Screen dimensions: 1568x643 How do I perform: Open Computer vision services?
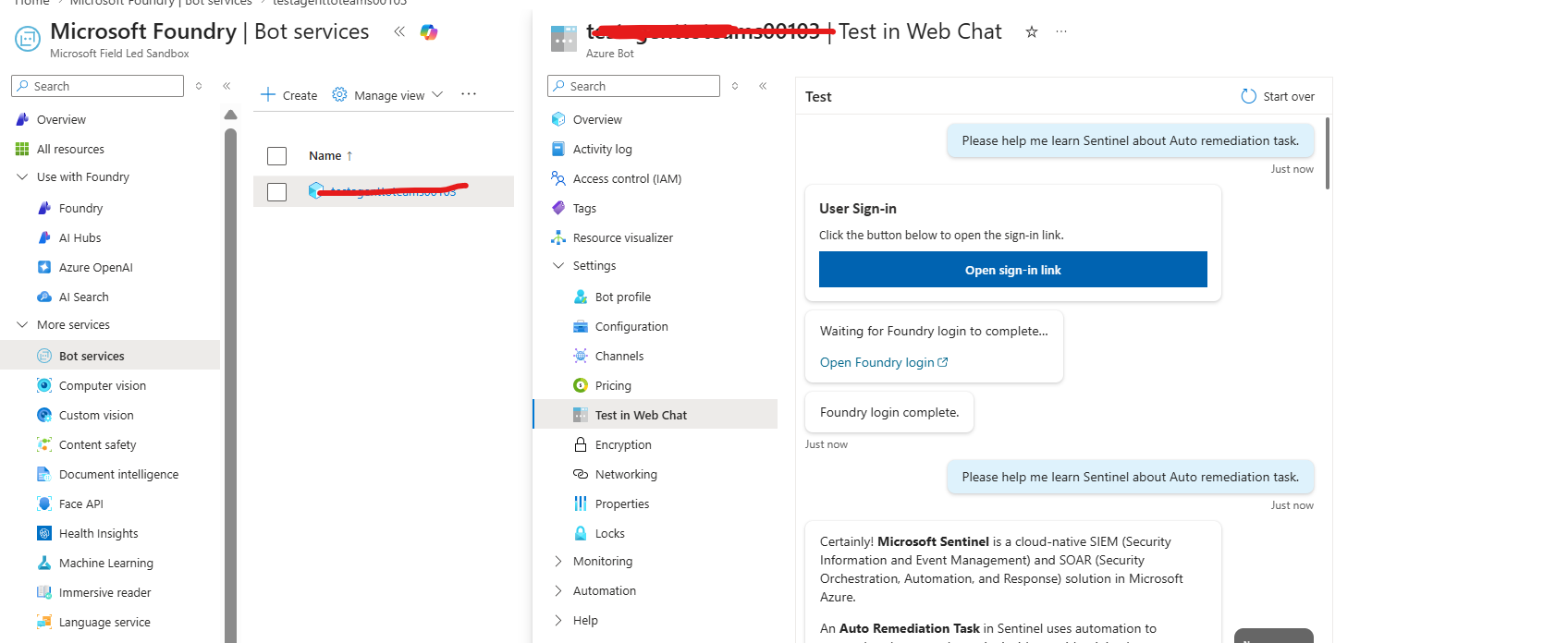point(102,385)
